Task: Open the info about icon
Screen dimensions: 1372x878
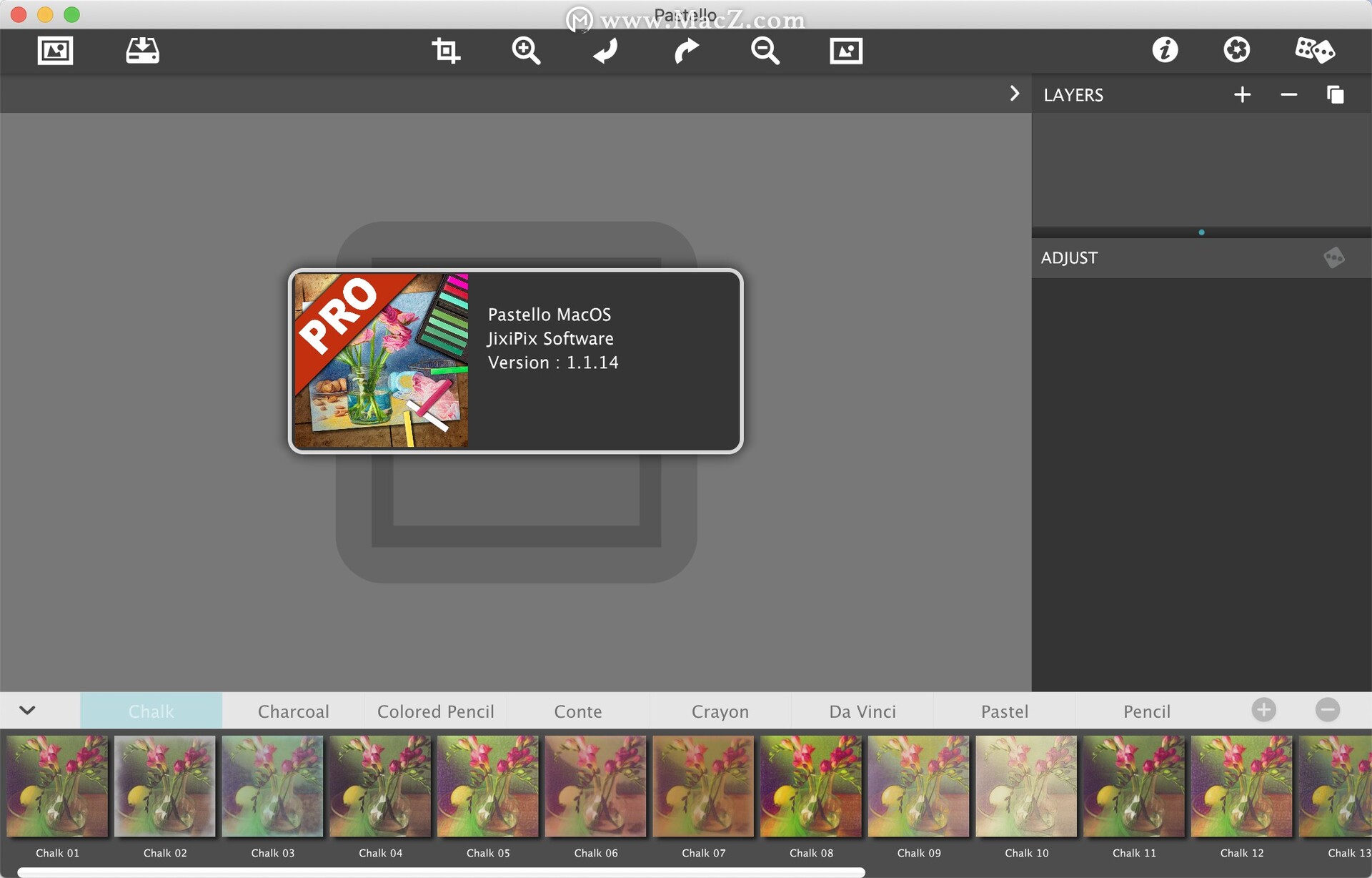Action: point(1165,50)
